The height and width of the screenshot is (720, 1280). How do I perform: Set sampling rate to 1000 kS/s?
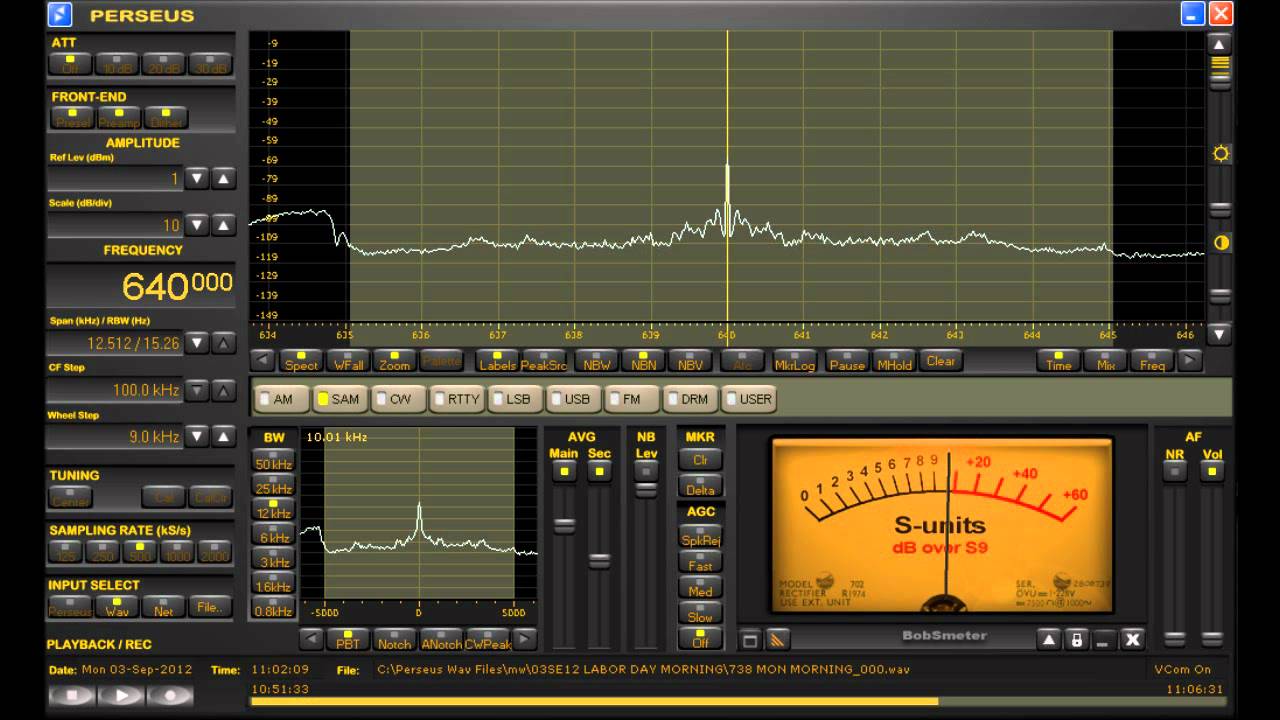coord(175,552)
